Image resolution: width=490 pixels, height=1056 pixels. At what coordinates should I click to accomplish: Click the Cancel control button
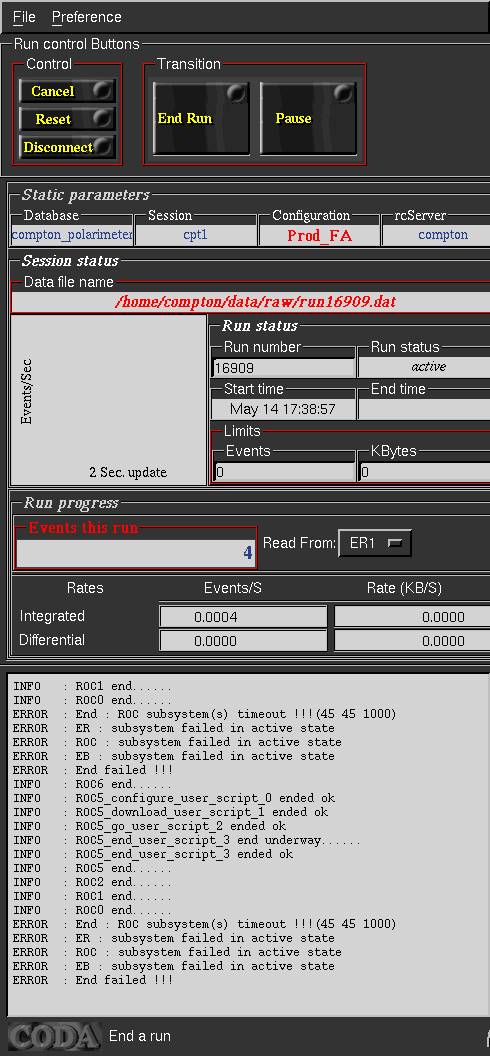pos(67,91)
